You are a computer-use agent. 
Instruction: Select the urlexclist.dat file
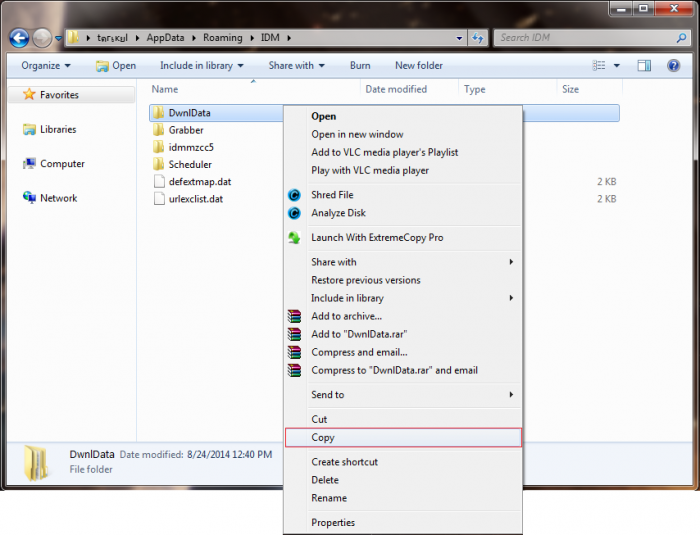coord(196,199)
